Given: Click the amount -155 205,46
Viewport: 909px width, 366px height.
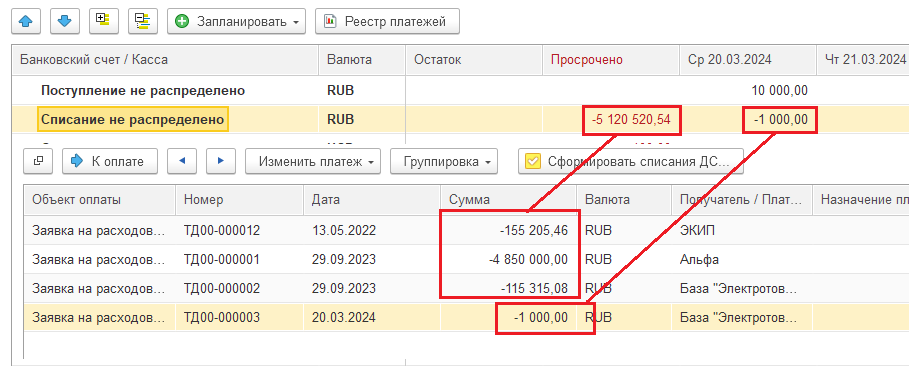Looking at the screenshot, I should (534, 230).
